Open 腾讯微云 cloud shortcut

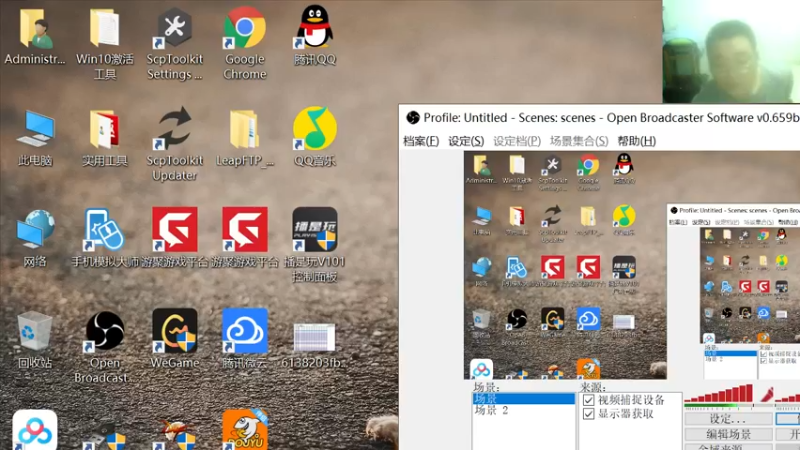tap(245, 339)
